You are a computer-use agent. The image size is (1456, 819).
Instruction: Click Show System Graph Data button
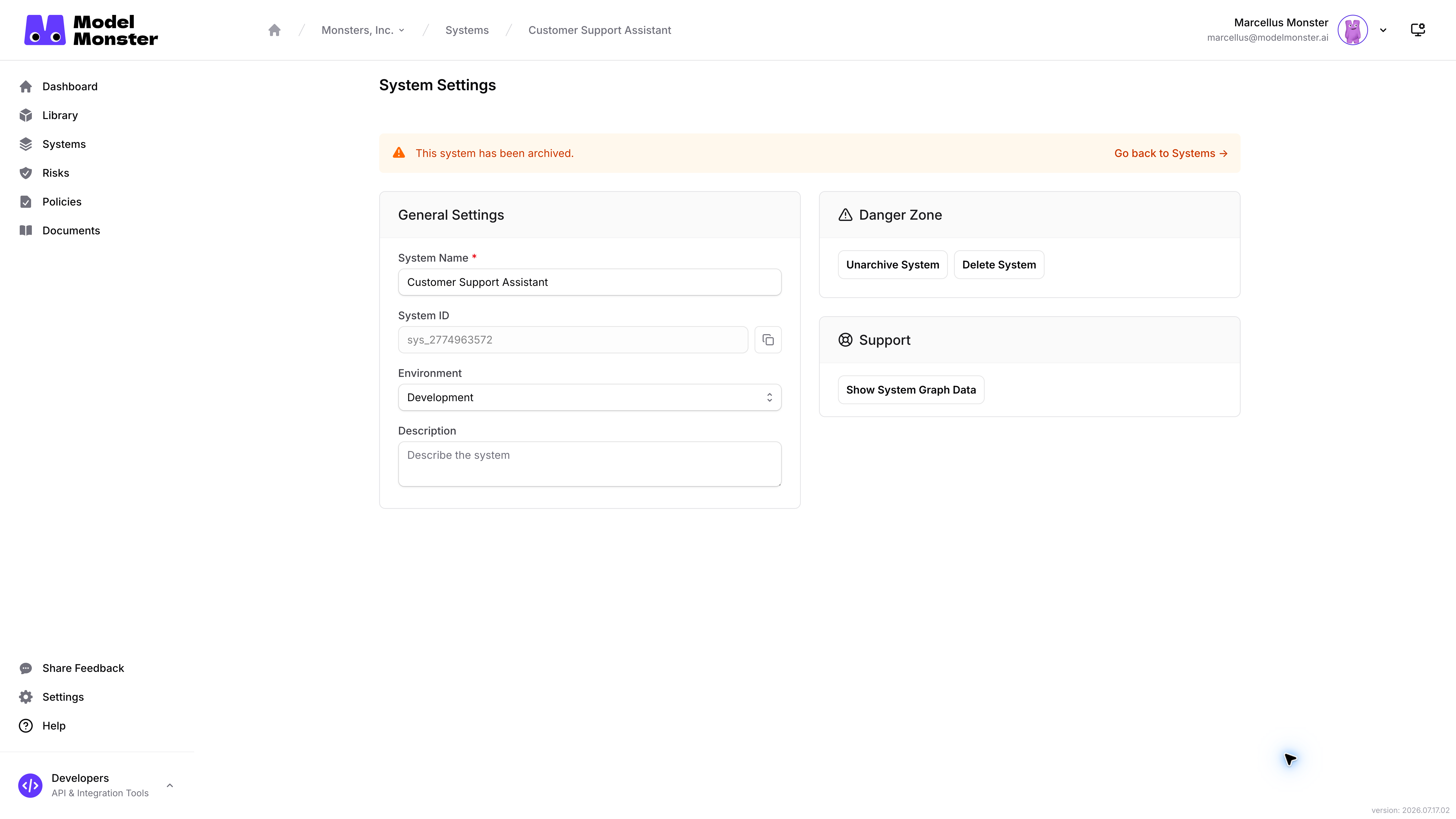pyautogui.click(x=911, y=390)
